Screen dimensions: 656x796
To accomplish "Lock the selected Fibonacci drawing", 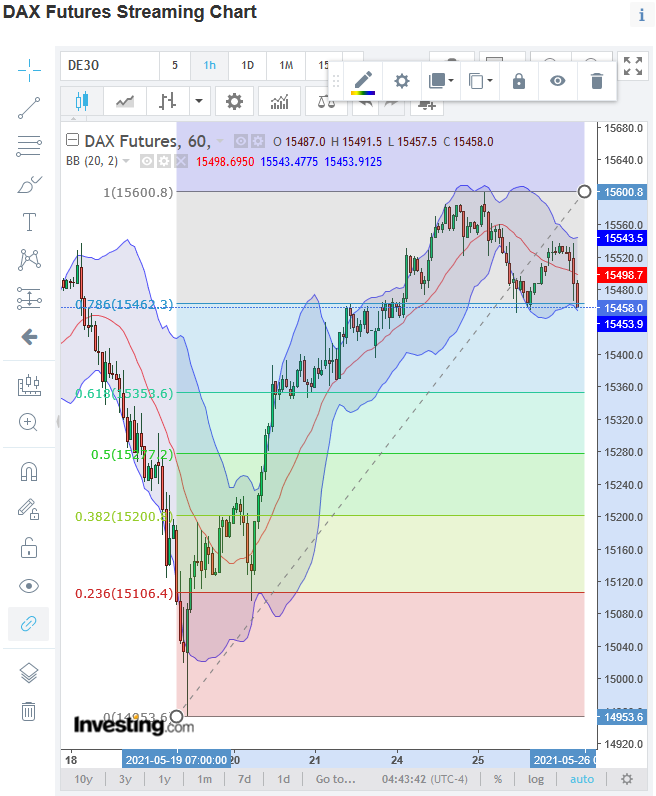I will coord(518,81).
